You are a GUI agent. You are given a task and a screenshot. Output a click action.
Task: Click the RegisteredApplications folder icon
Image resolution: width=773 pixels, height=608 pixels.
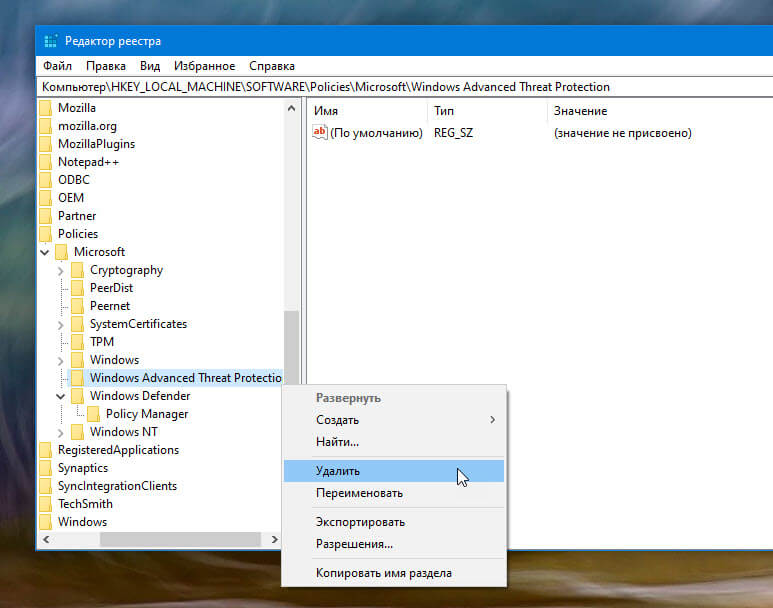(45, 450)
